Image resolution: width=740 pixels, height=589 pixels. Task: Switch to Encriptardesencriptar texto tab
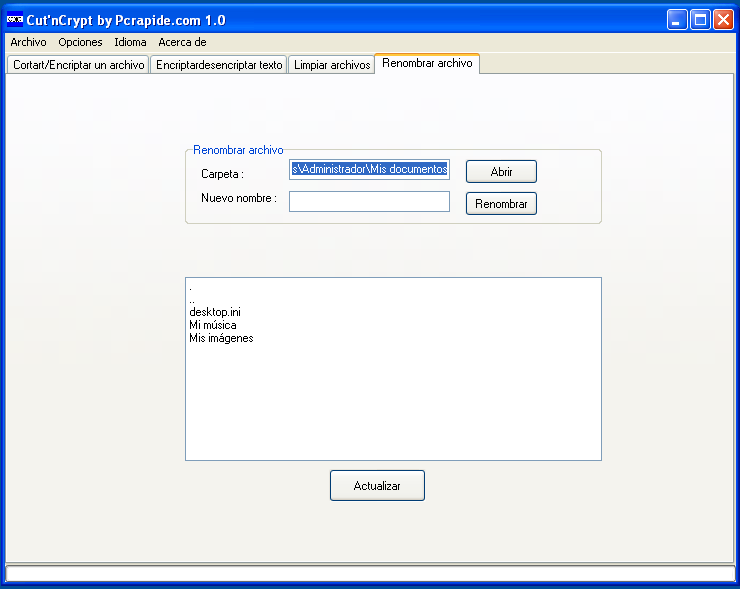(219, 65)
